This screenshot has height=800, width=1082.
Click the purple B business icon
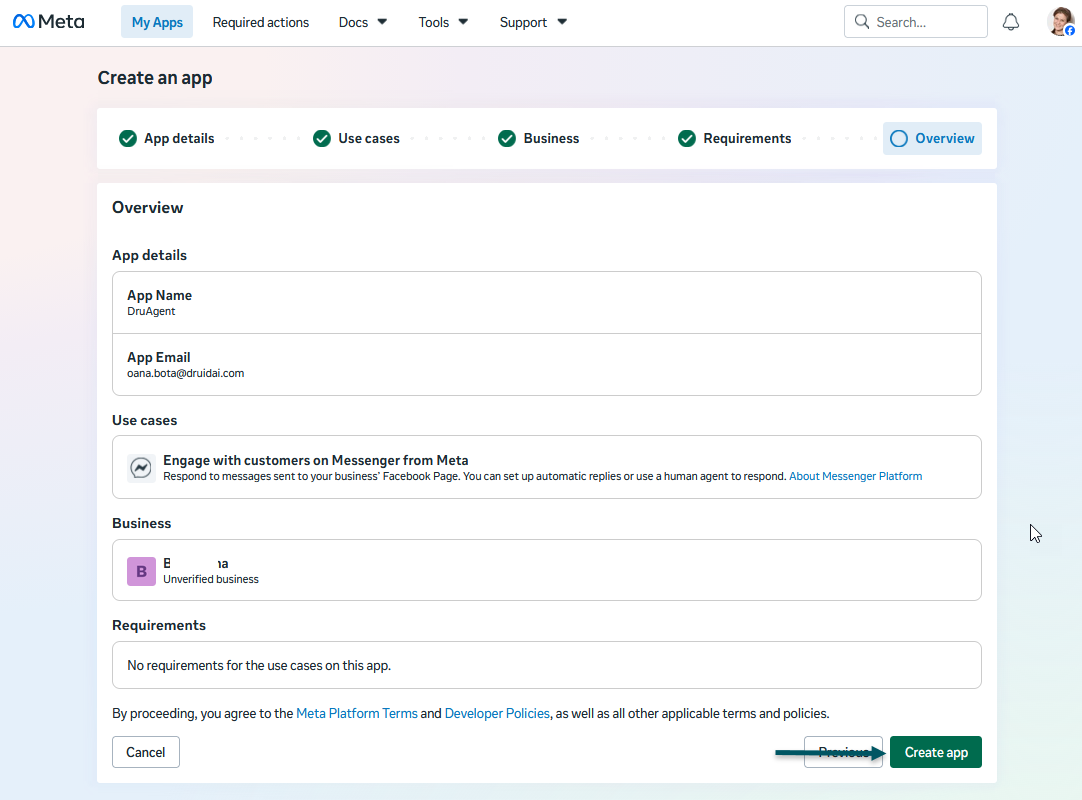click(141, 572)
